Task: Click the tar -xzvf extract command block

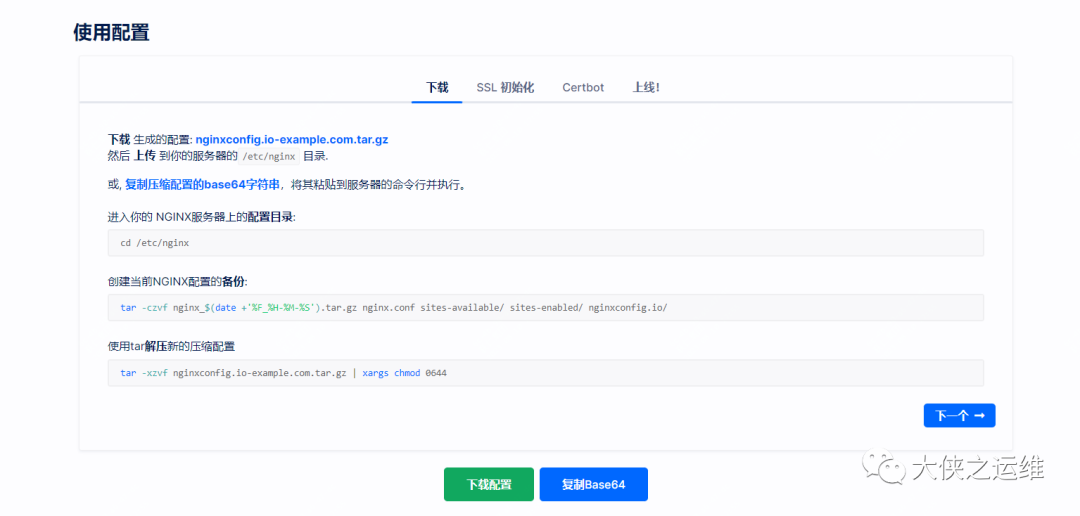Action: coord(546,373)
